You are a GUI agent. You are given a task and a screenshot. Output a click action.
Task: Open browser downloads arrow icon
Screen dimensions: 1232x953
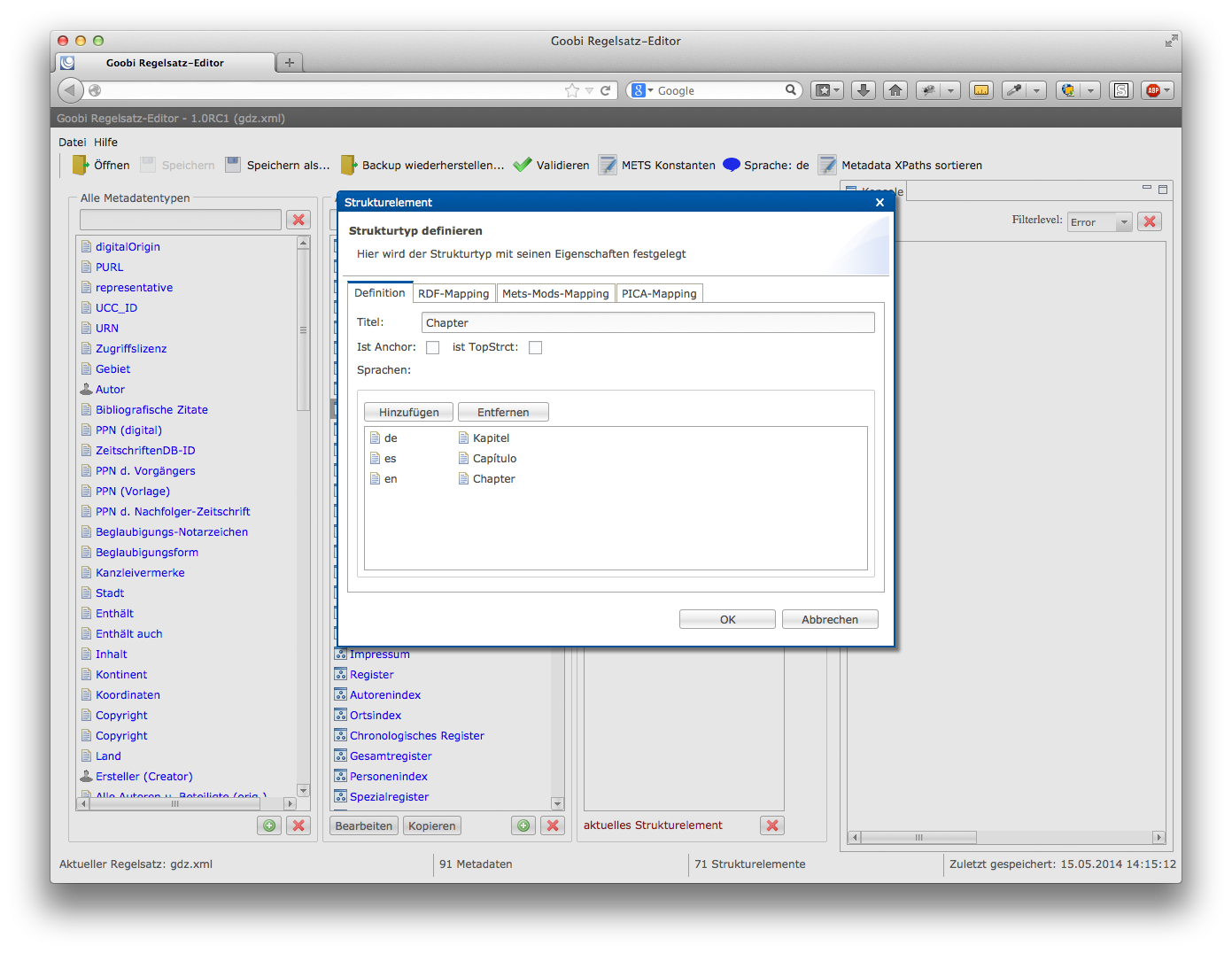(864, 90)
